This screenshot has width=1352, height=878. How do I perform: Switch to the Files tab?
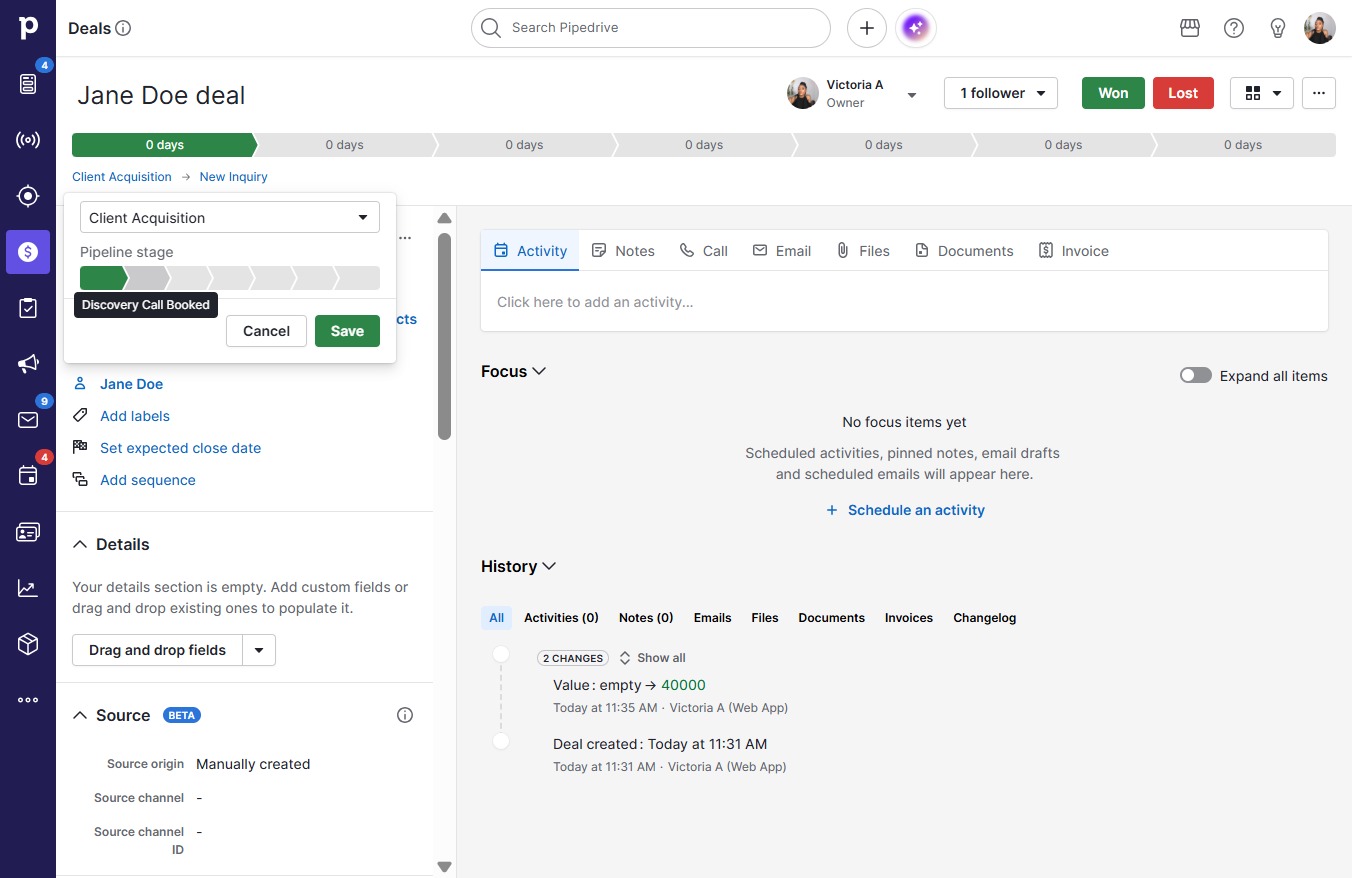(863, 250)
